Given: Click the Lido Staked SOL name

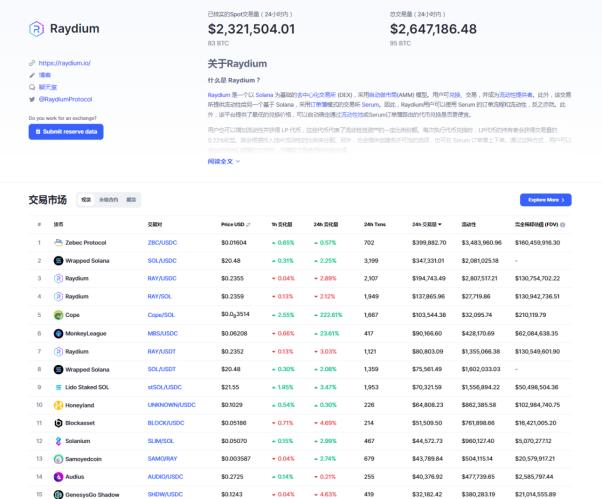Looking at the screenshot, I should (x=87, y=387).
